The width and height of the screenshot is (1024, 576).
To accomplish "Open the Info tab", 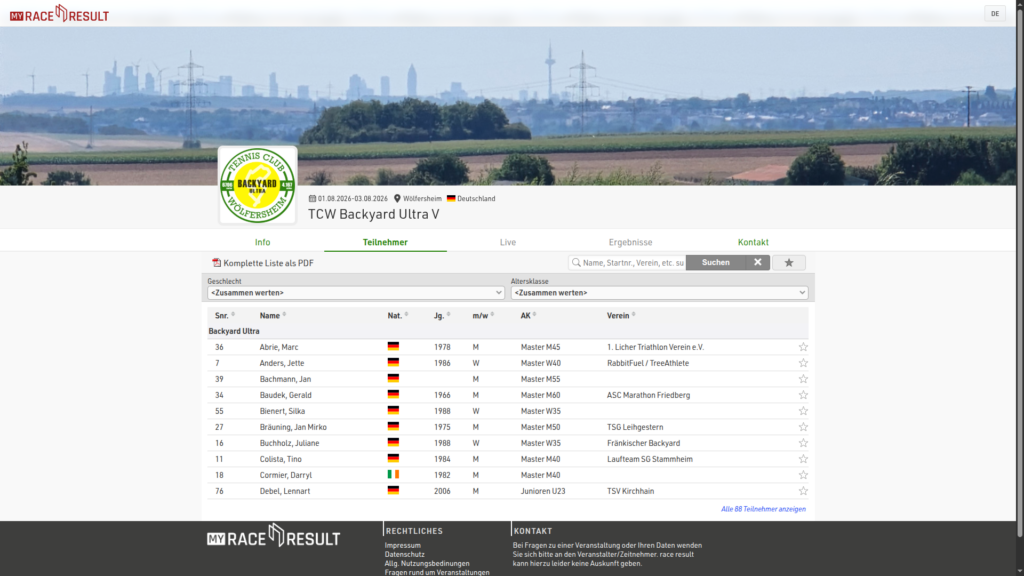I will point(263,242).
